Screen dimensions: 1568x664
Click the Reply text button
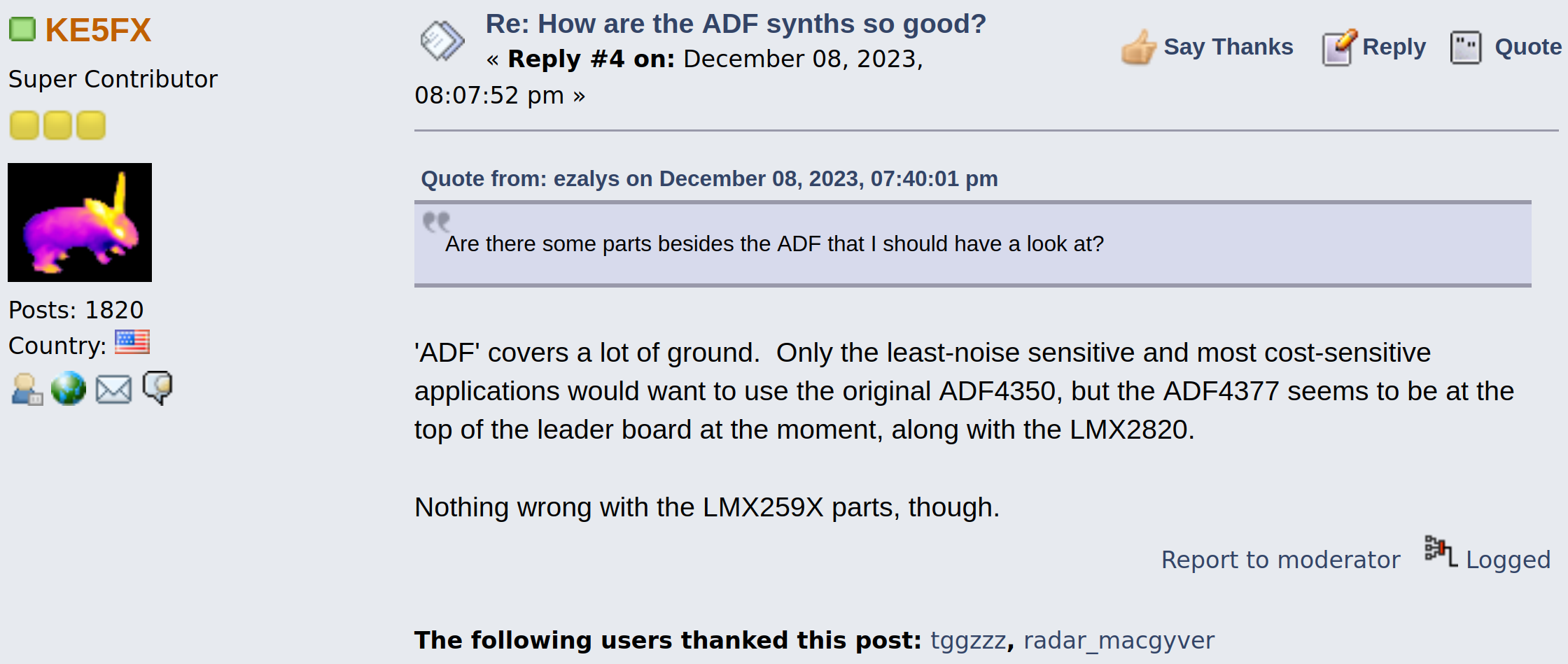1394,47
